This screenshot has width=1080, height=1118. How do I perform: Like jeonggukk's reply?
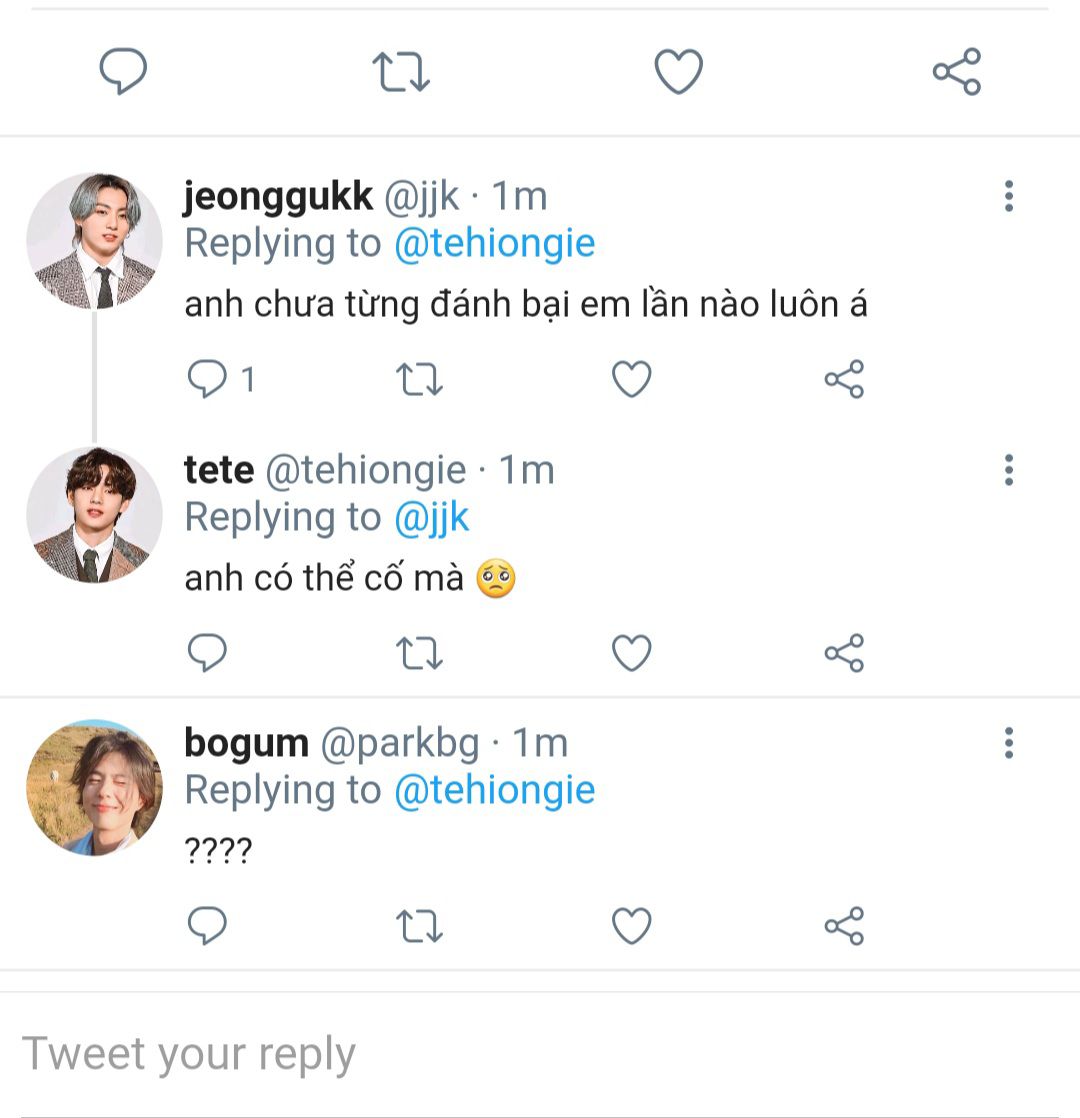[x=631, y=380]
